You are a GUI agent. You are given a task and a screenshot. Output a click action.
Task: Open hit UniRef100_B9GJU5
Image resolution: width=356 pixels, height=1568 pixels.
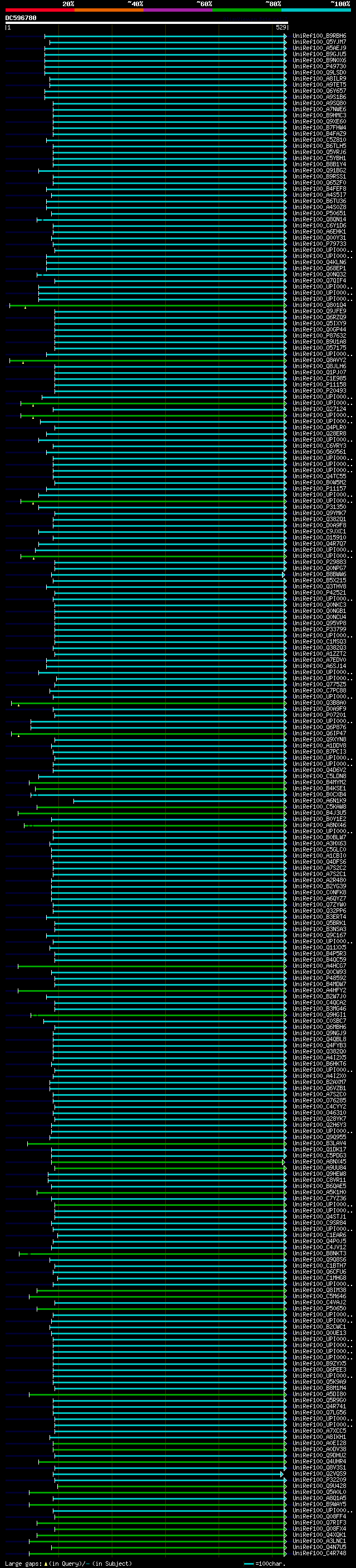319,54
